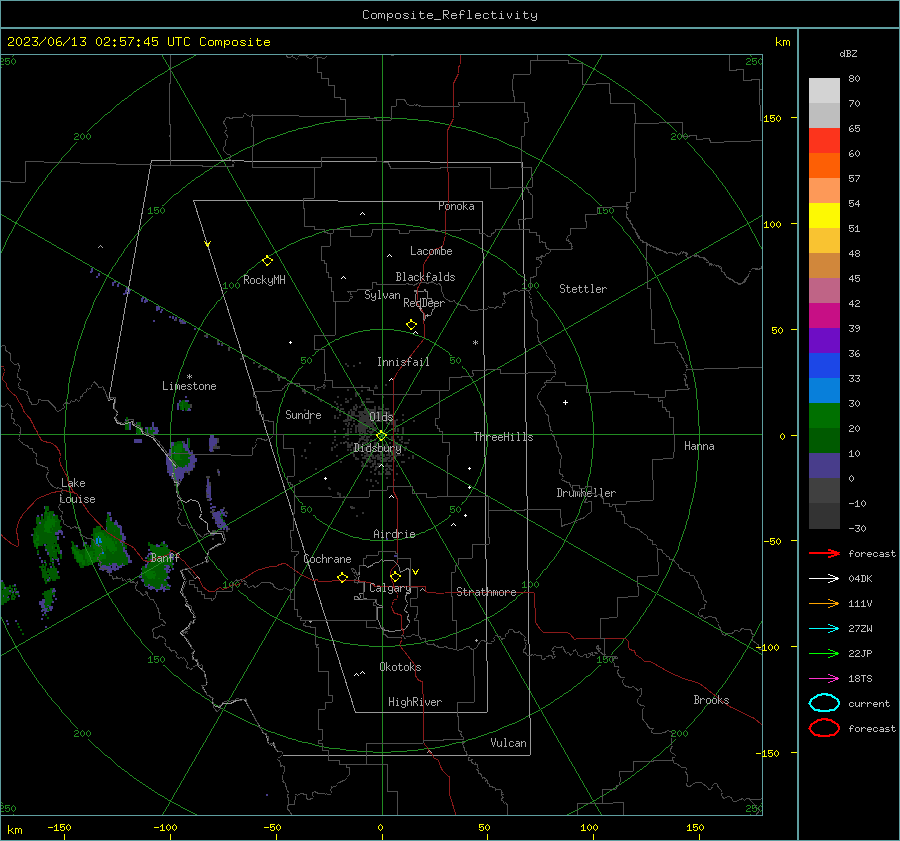Click the green 22JP arrow icon
This screenshot has width=900, height=841.
click(x=824, y=653)
